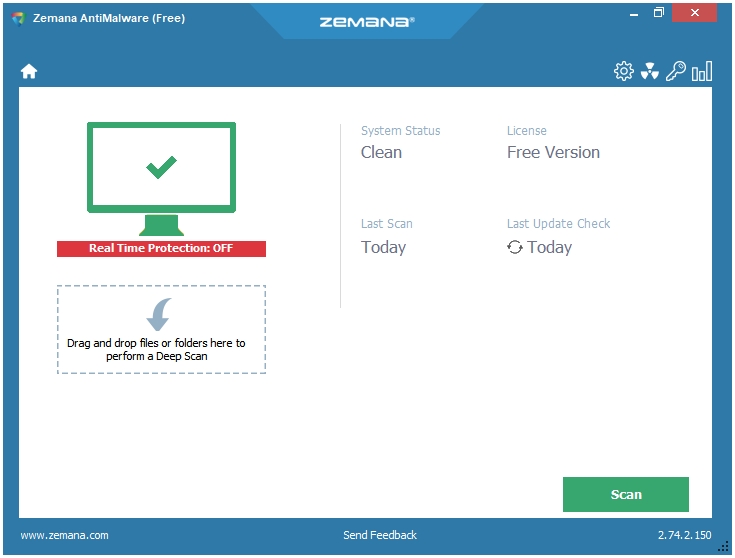
Task: Open the www.zemana.com link
Action: click(64, 535)
